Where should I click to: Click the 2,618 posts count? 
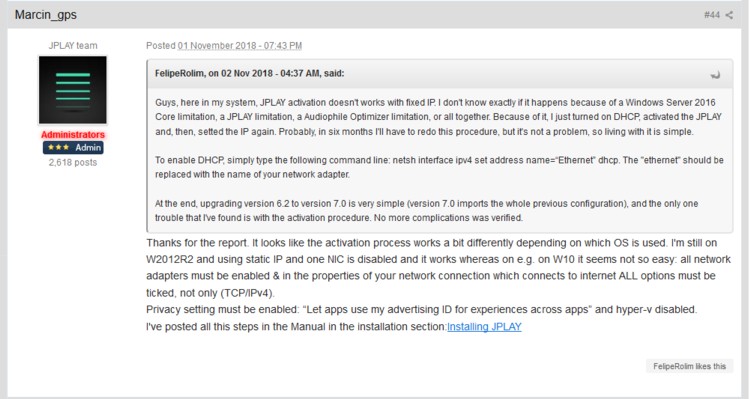tap(73, 162)
